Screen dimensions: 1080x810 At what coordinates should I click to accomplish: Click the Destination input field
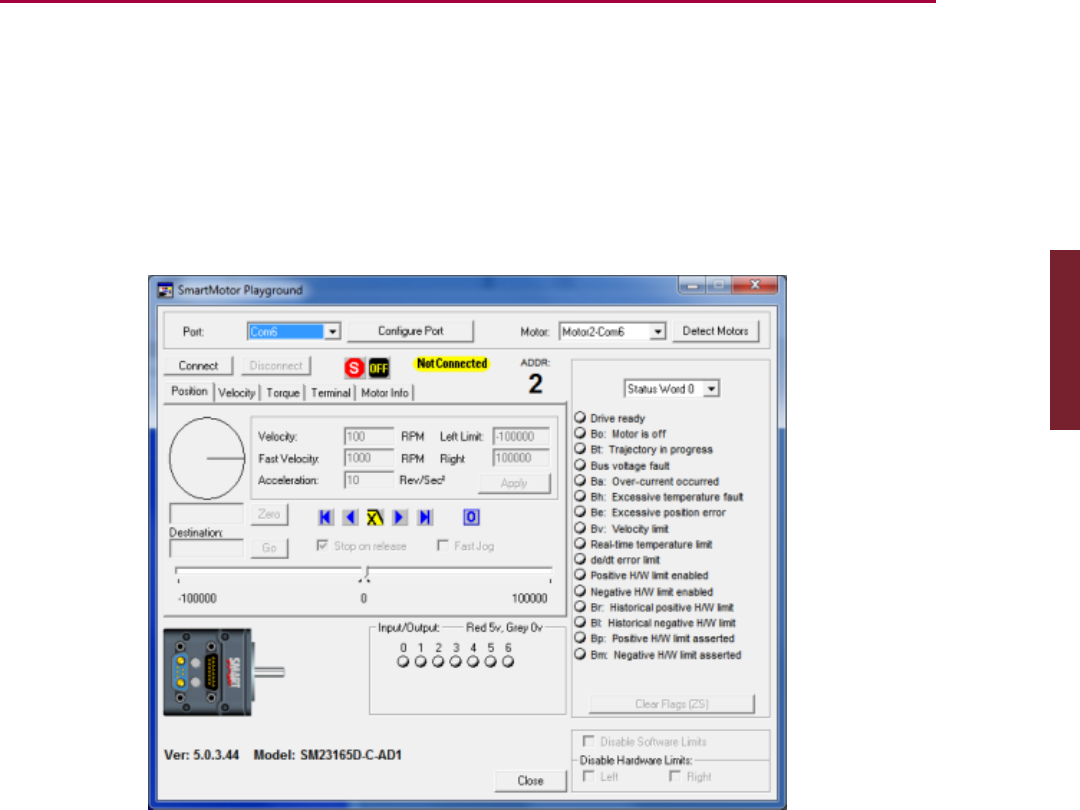207,548
